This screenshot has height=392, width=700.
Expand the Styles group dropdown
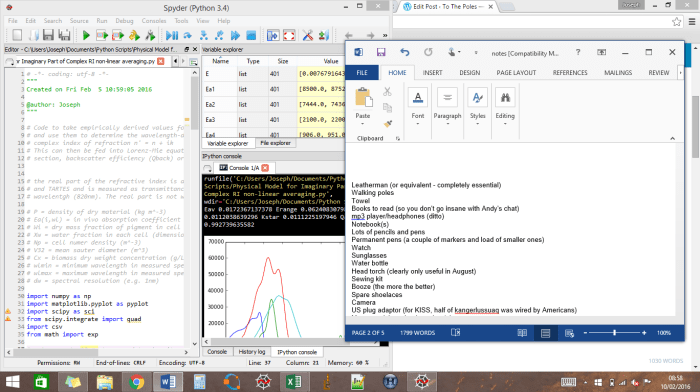[x=477, y=124]
